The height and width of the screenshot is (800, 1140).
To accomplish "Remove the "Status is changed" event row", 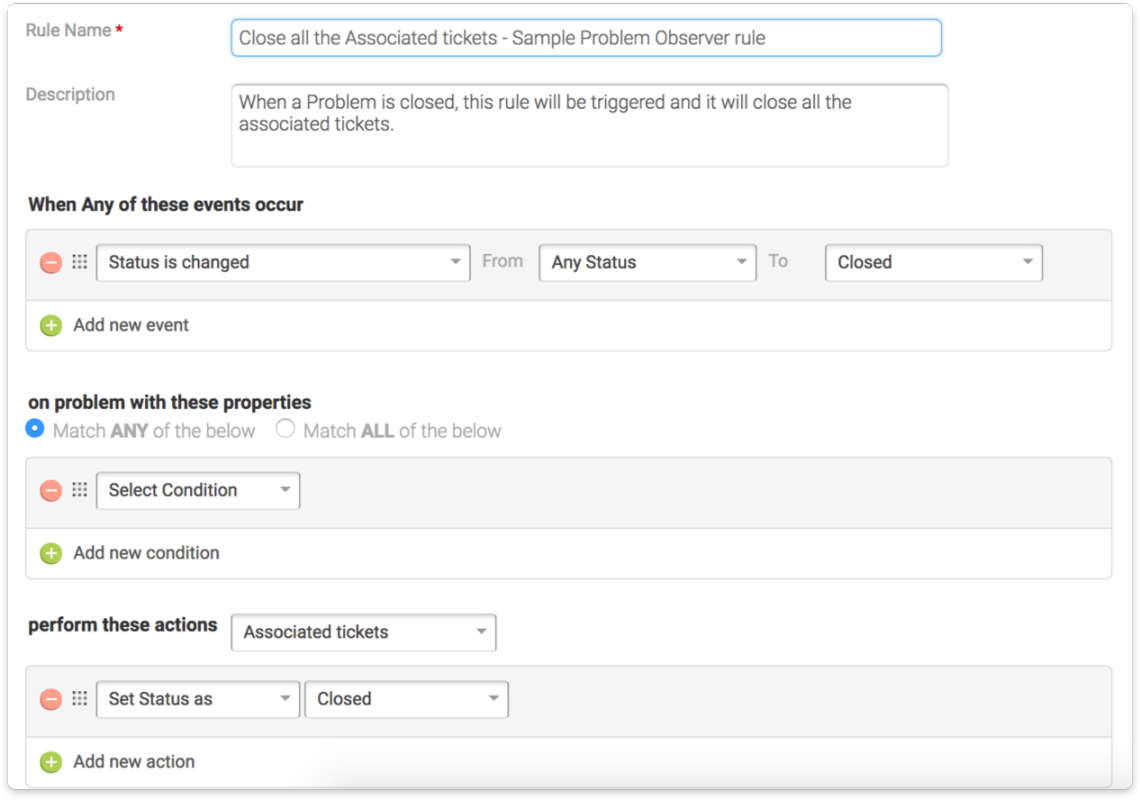I will (x=50, y=262).
